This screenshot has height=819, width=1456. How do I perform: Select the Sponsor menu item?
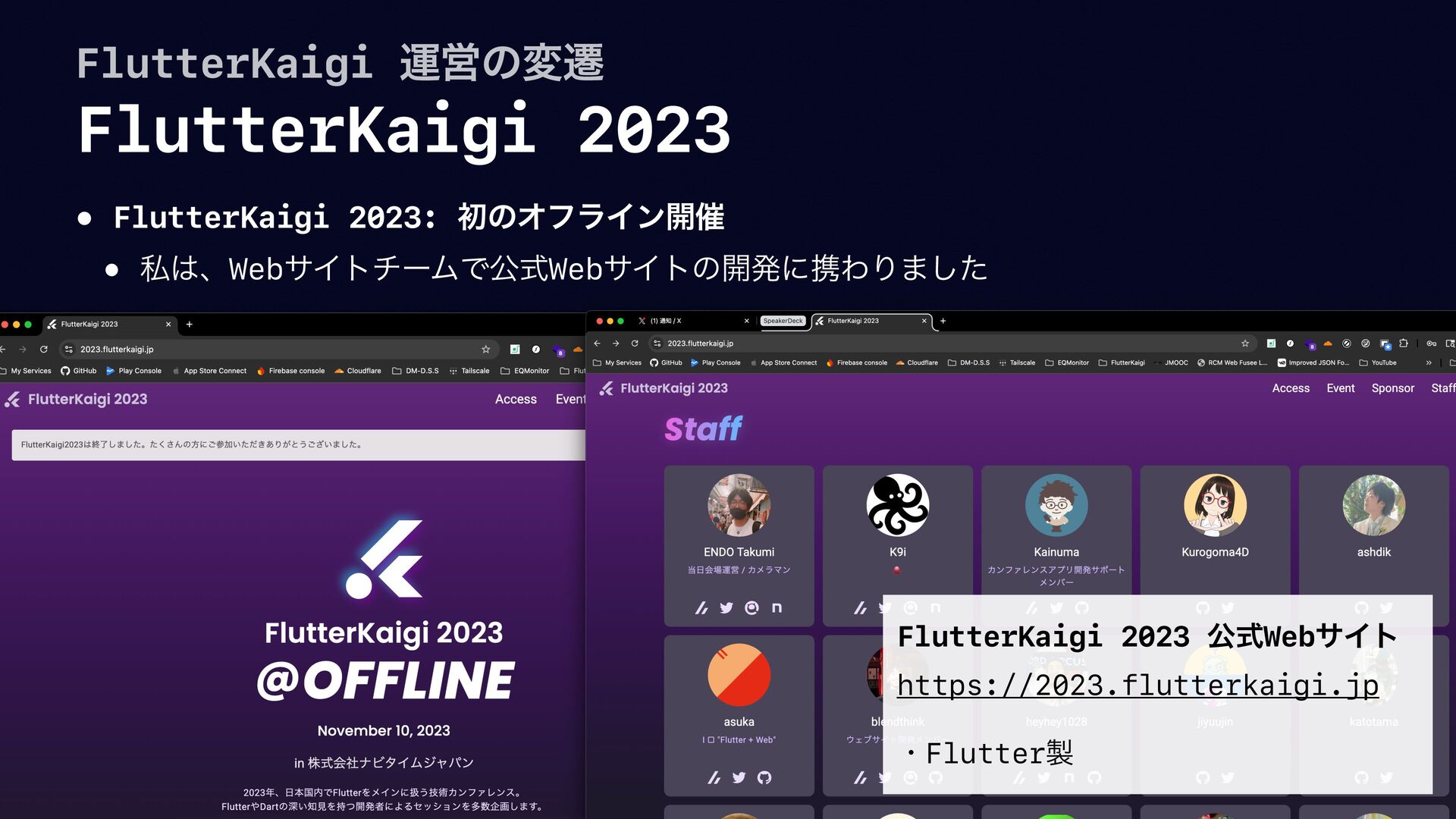(x=1392, y=388)
